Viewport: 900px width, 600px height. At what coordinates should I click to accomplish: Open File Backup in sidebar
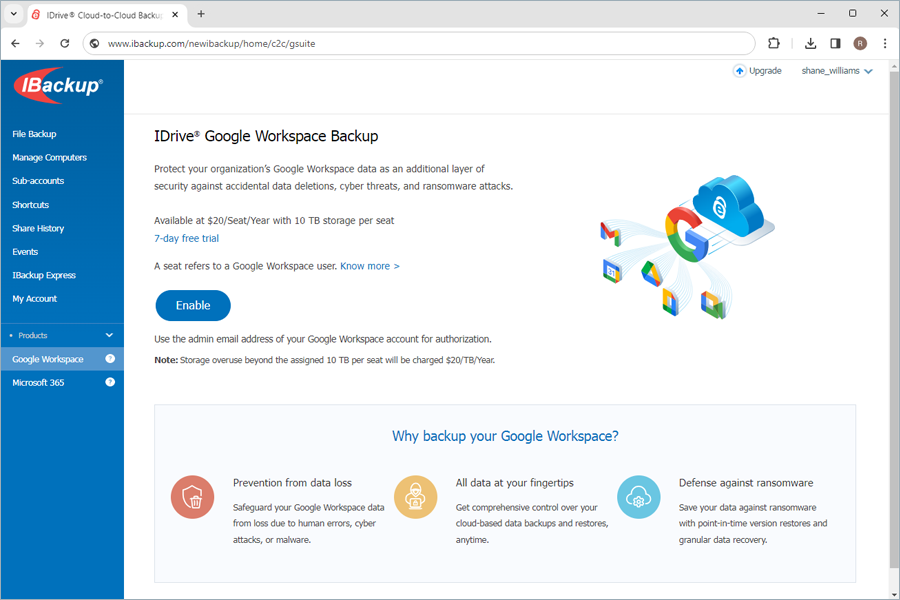[x=34, y=134]
